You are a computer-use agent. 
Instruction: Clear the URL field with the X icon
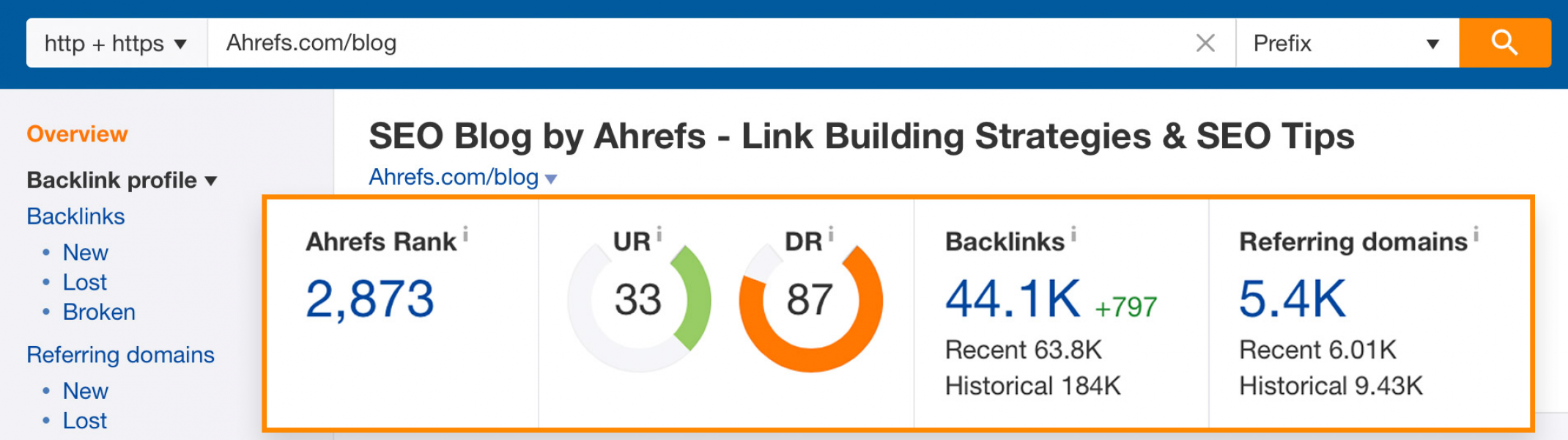(1205, 43)
